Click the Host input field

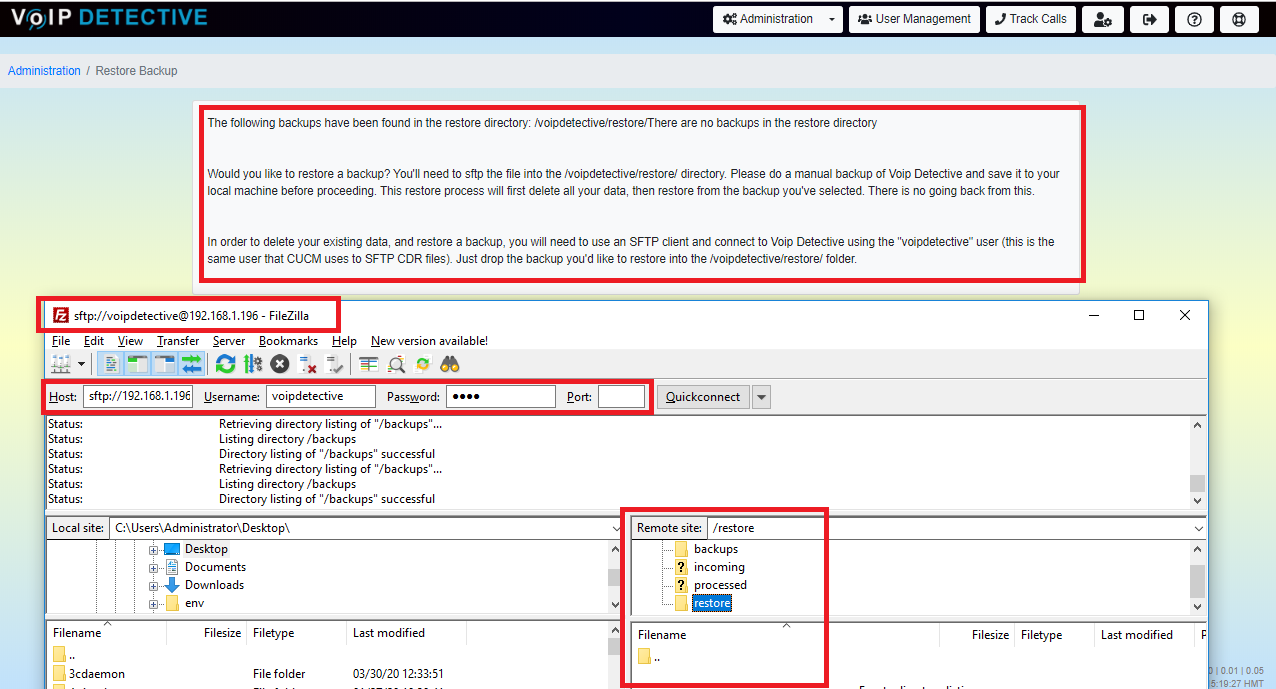point(138,397)
